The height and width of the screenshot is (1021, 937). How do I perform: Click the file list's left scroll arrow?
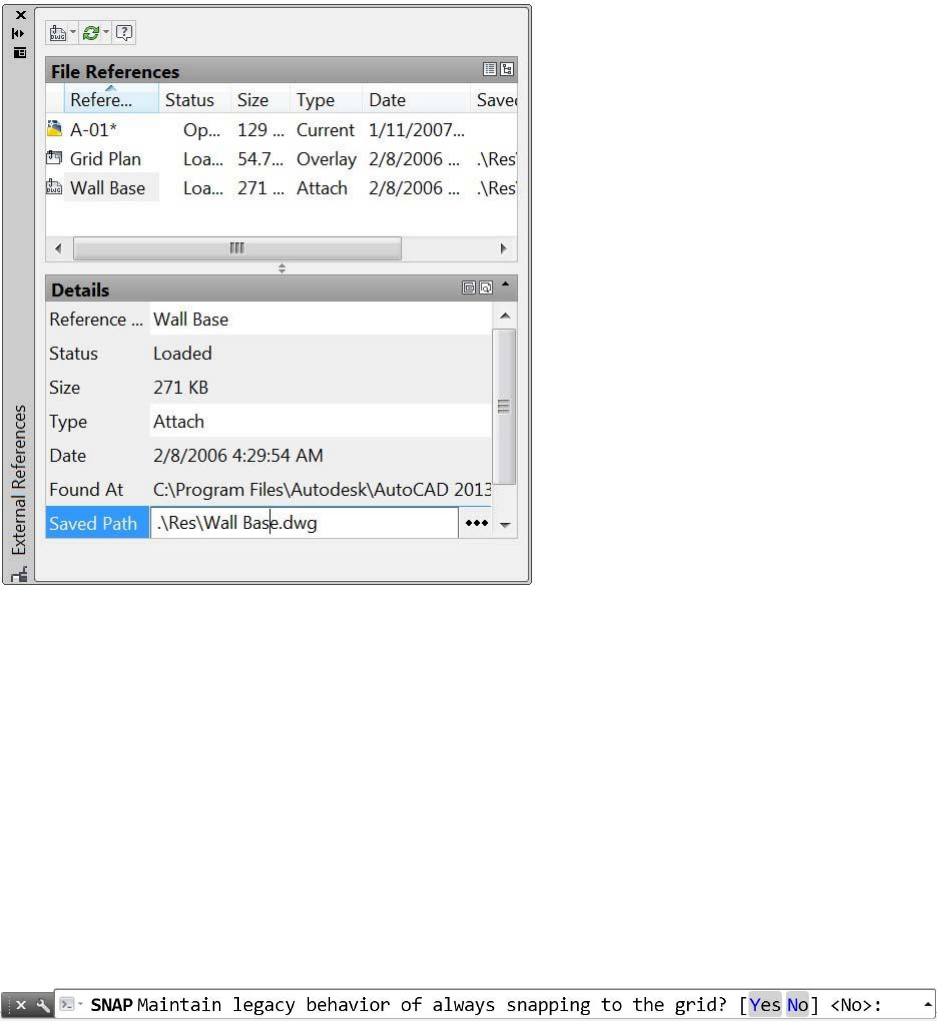(59, 248)
